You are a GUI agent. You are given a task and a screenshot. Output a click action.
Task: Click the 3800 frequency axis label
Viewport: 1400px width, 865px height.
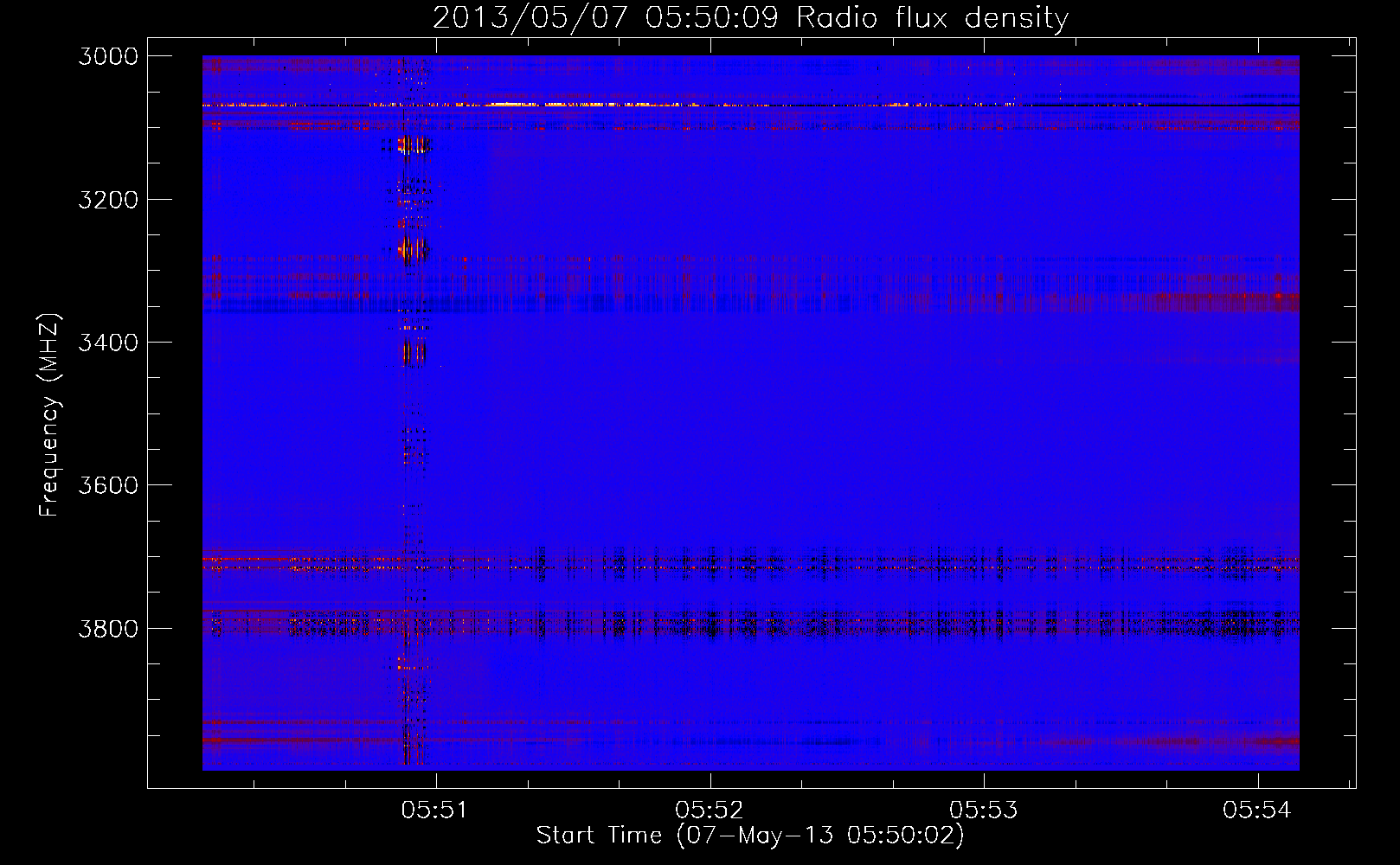pos(108,628)
